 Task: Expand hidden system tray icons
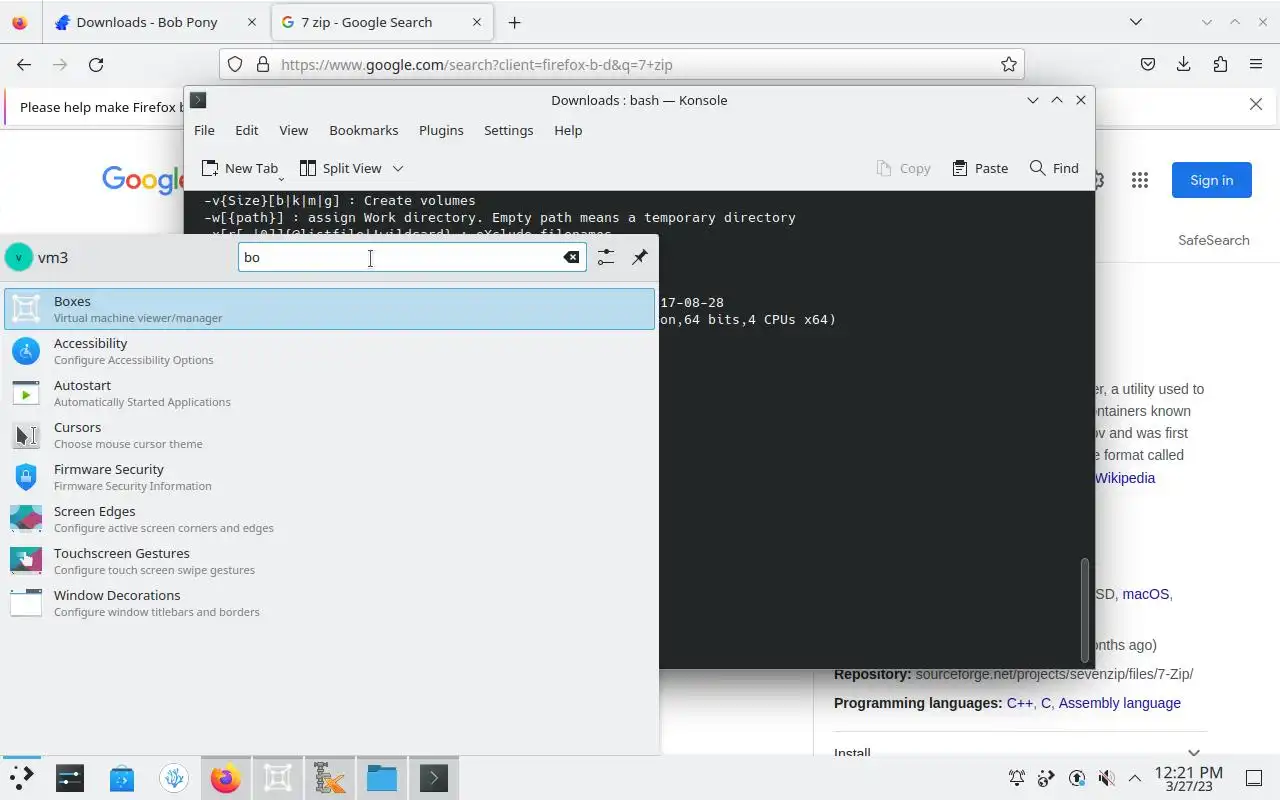tap(1135, 778)
